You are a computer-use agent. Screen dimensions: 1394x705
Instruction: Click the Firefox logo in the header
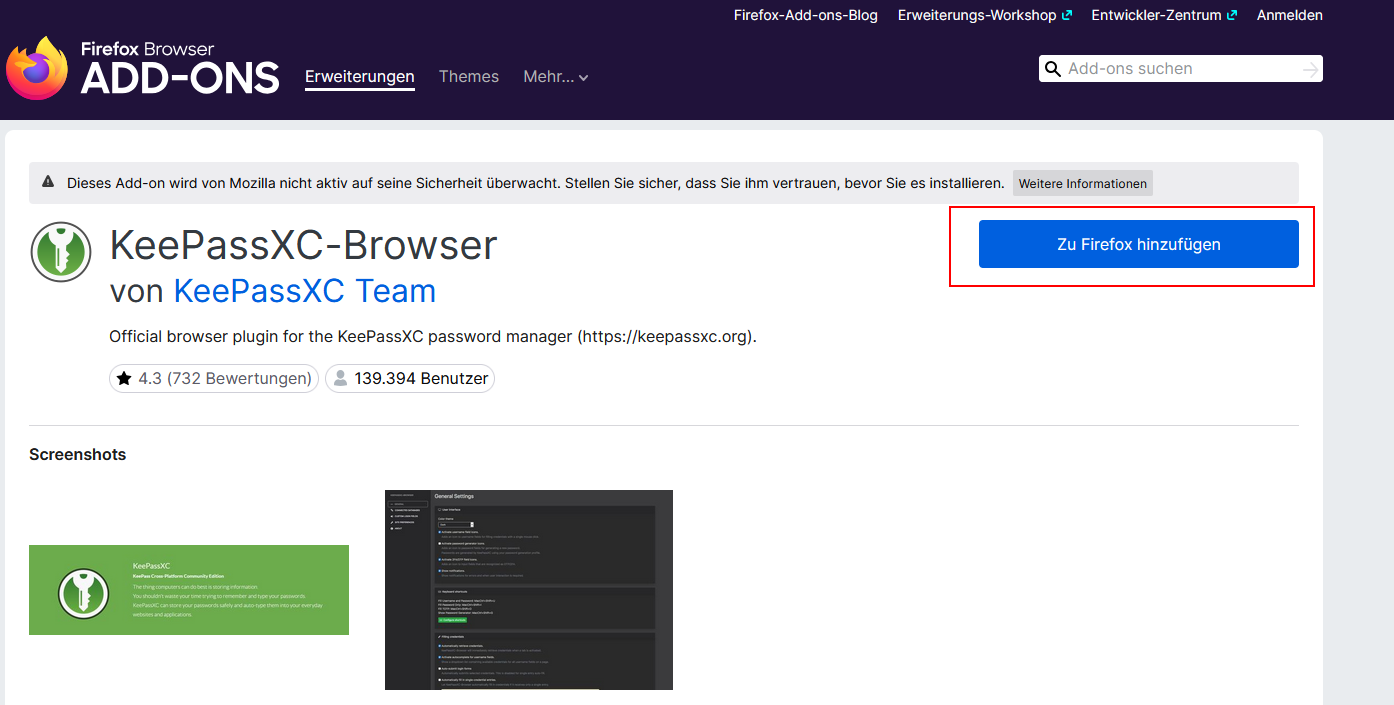point(37,68)
